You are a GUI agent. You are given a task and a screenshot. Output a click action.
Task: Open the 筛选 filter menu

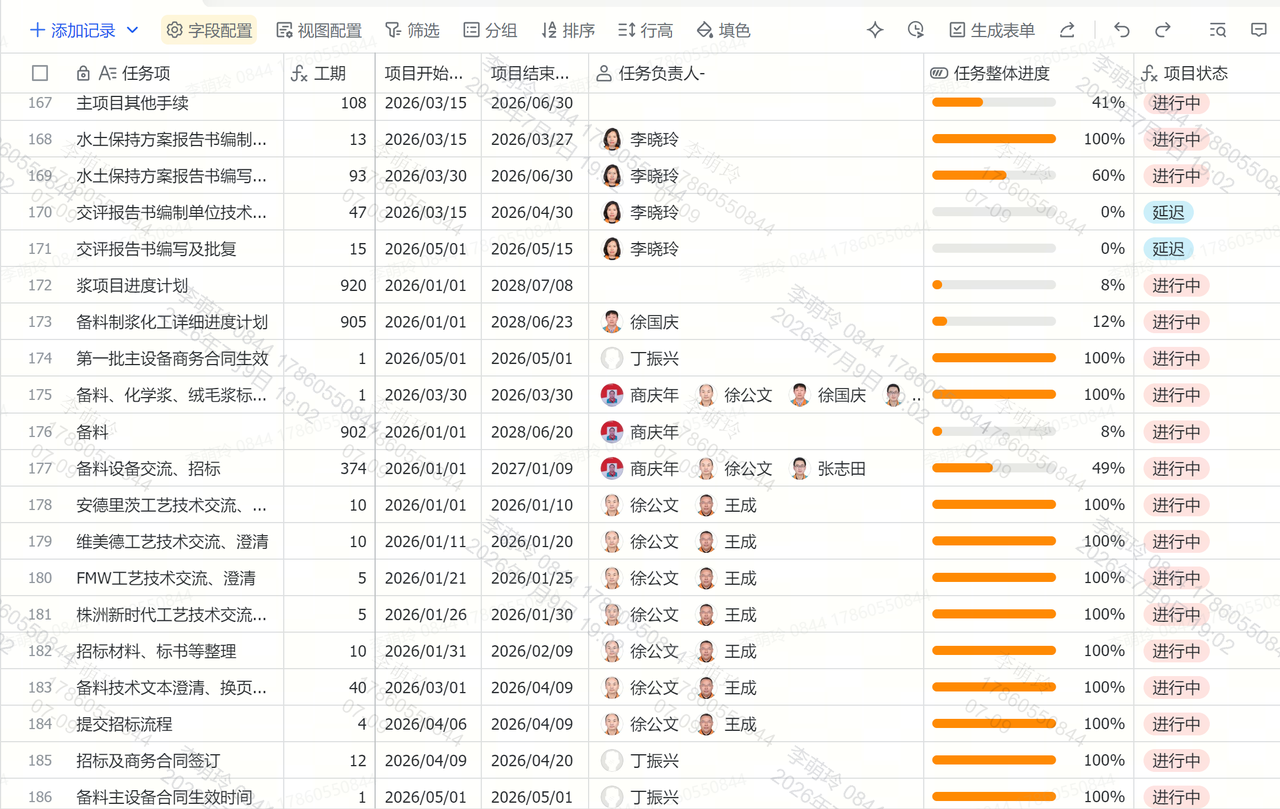pyautogui.click(x=412, y=30)
